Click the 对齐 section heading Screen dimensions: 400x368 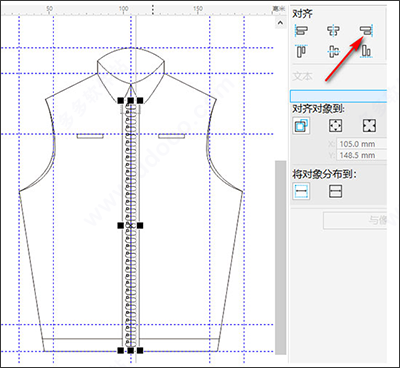(303, 14)
